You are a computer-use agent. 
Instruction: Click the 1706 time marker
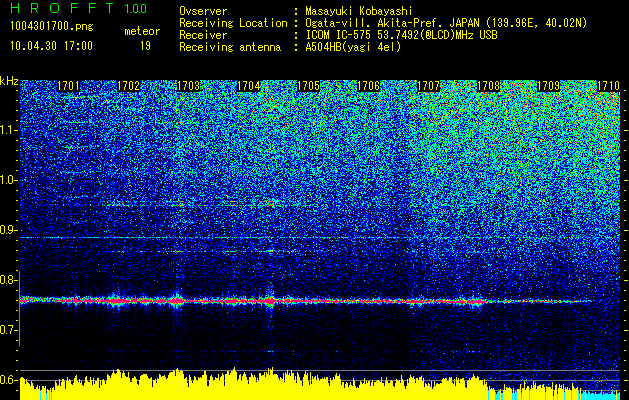point(368,86)
